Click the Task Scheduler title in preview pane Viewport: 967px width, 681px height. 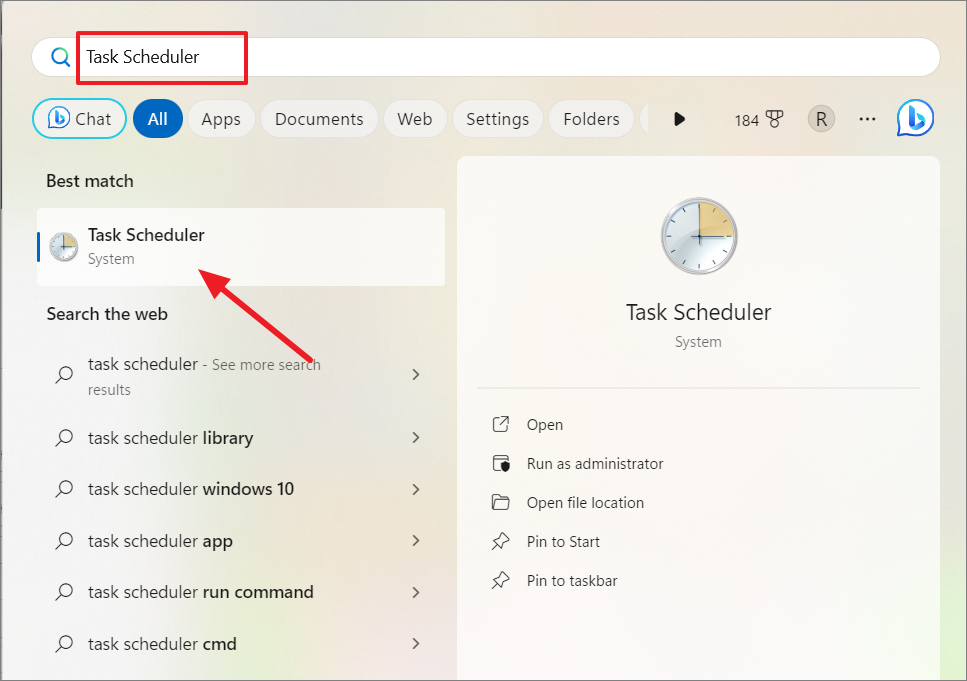698,312
